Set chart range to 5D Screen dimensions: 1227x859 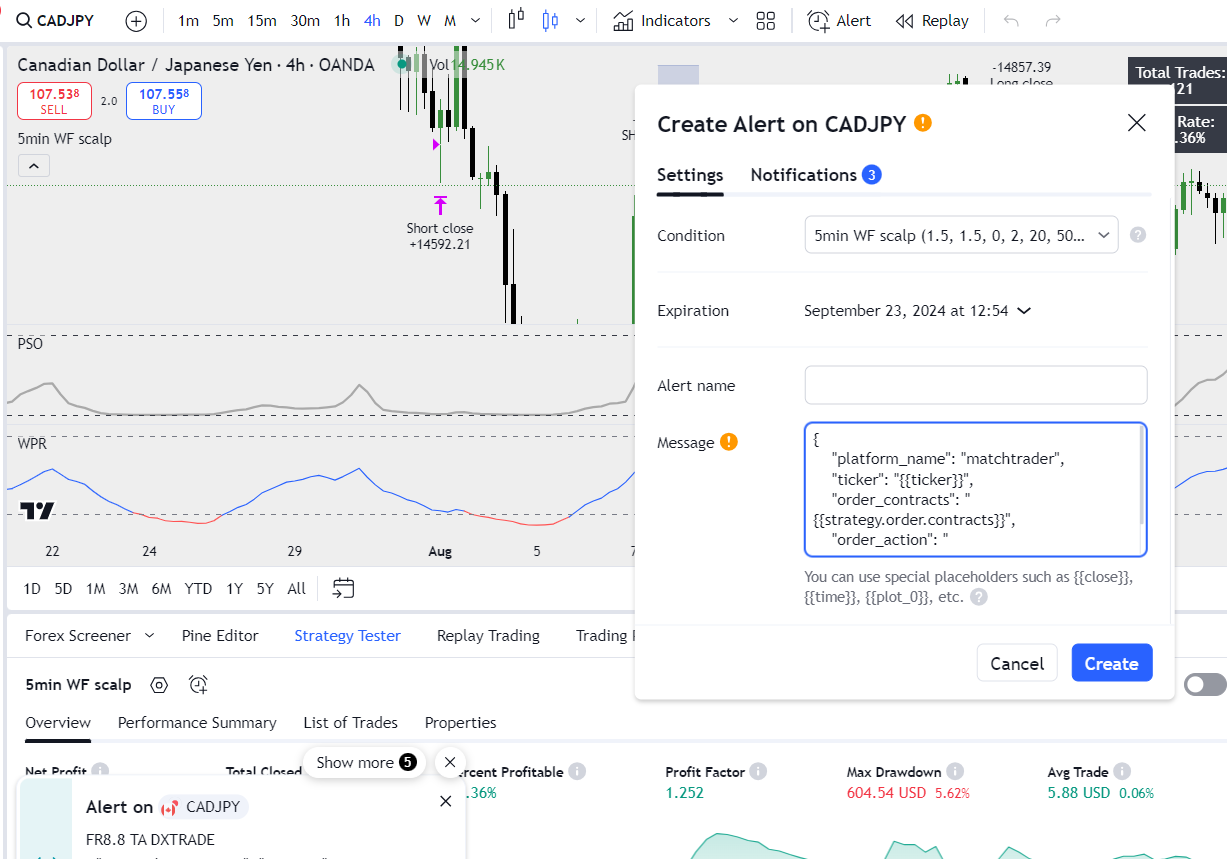(x=63, y=588)
